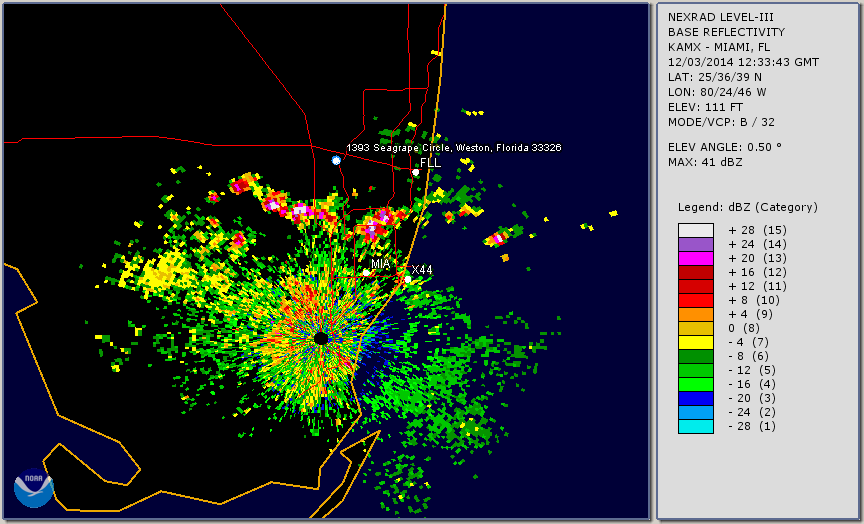Select the +12 (11) legend swatch
Screen dimensions: 864x524
pyautogui.click(x=696, y=287)
